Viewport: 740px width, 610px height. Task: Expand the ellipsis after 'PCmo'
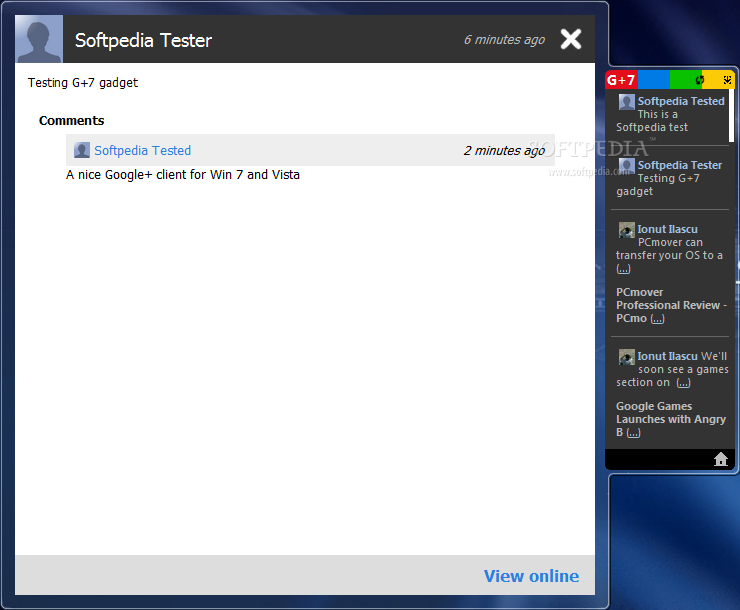(657, 319)
